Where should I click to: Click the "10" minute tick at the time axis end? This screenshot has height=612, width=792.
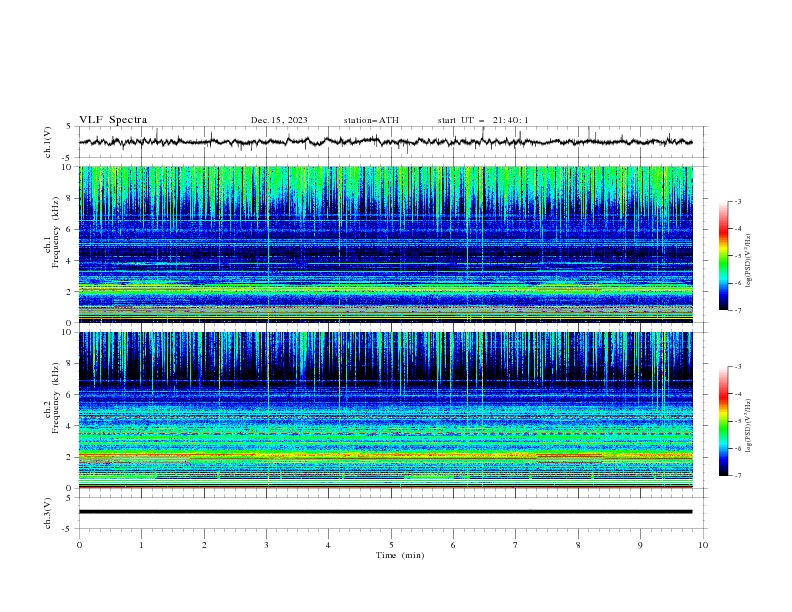[703, 545]
